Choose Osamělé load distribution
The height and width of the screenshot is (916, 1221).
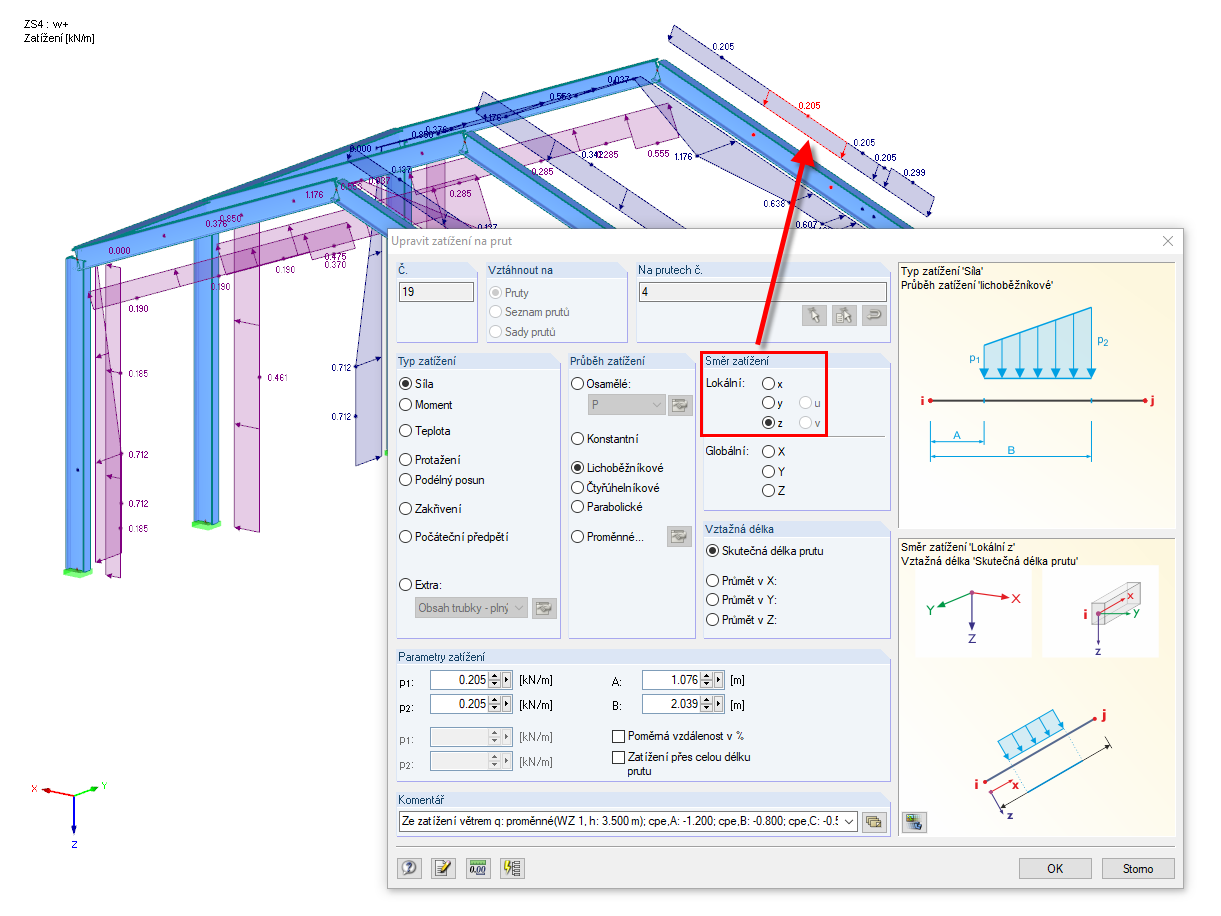577,383
